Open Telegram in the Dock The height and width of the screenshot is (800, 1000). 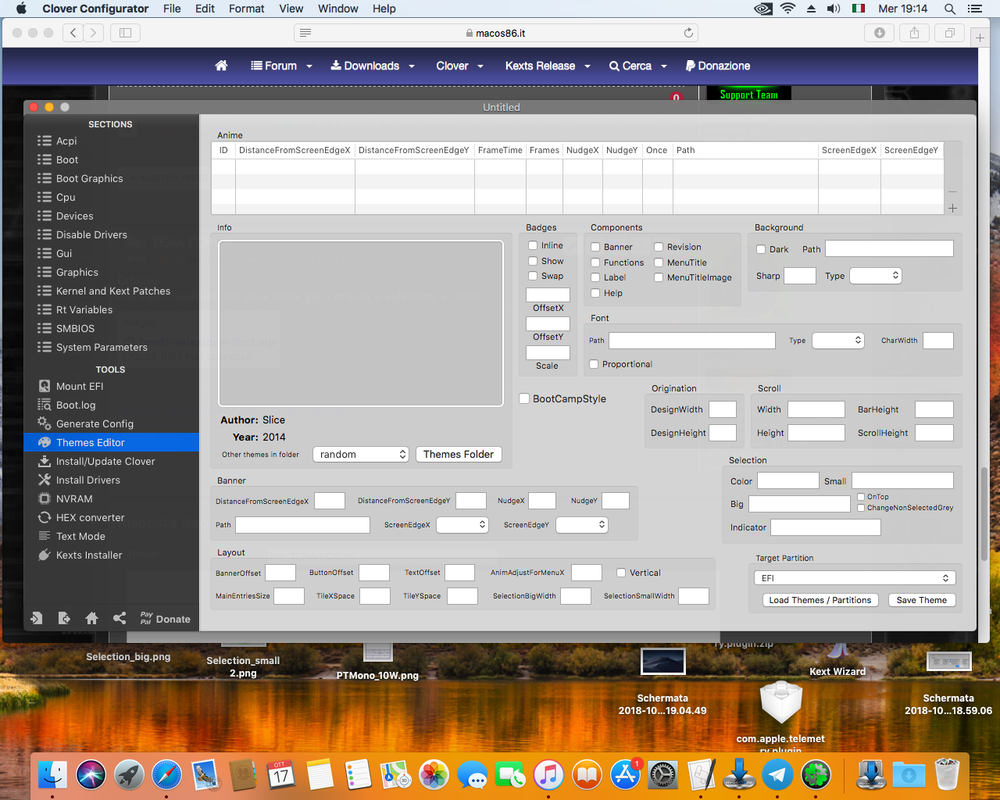point(777,774)
